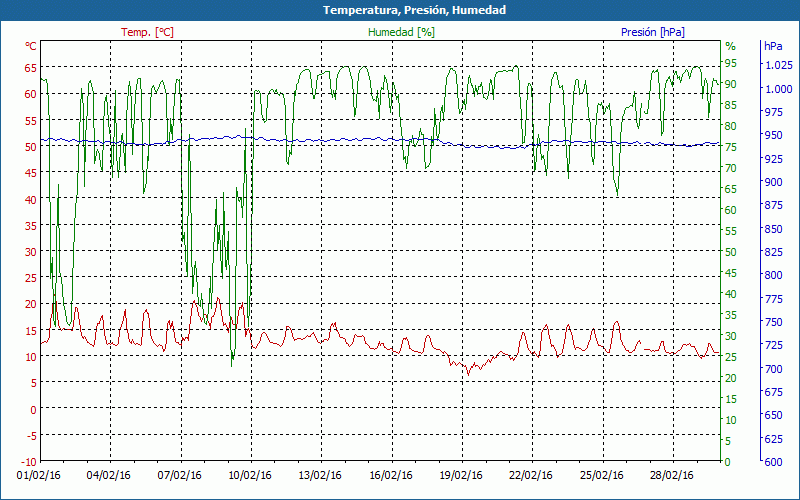Click the 600 value on pressure axis
Screen dimensions: 800x500
(x=773, y=462)
